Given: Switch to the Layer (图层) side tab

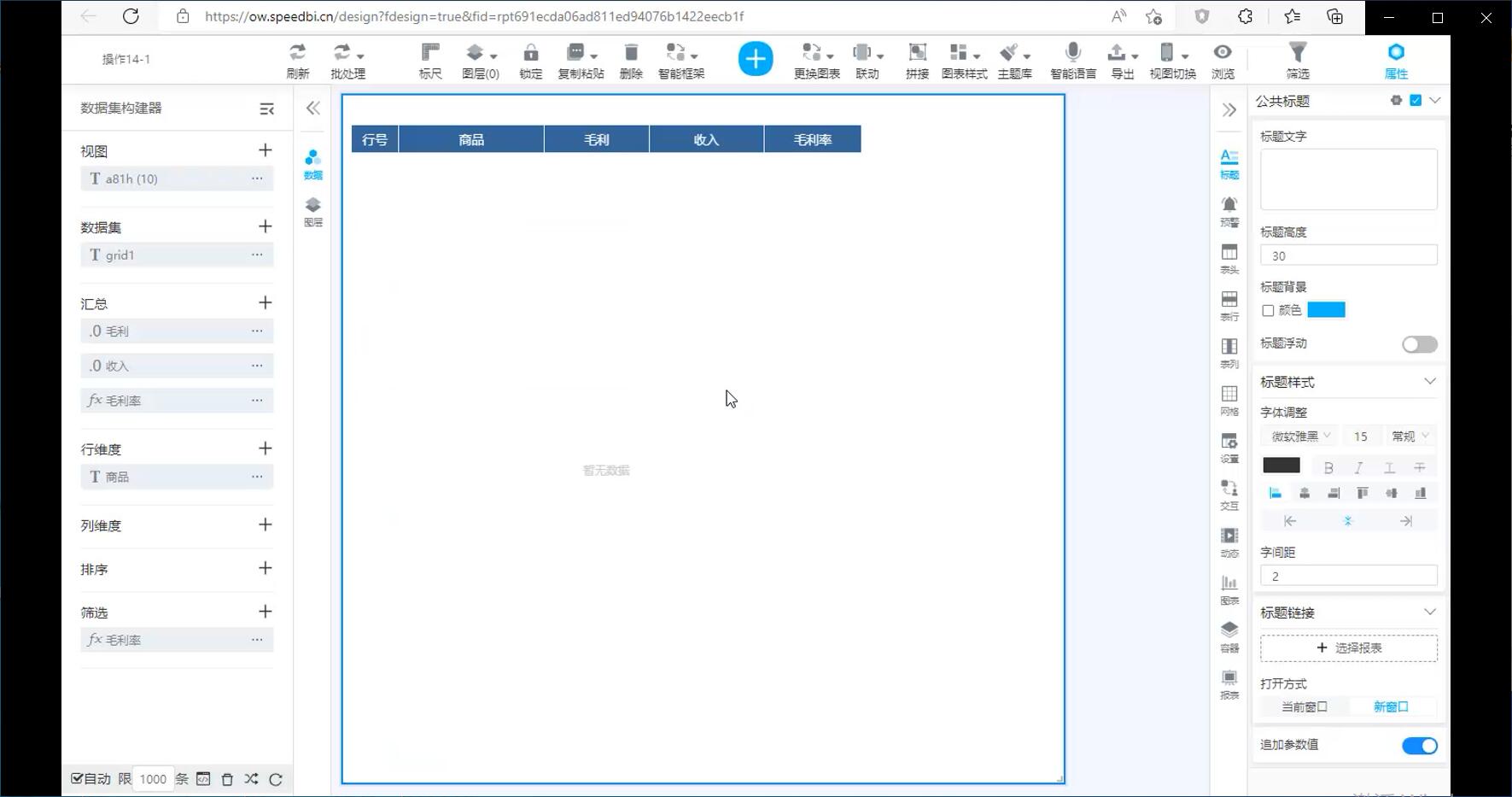Looking at the screenshot, I should click(x=313, y=211).
